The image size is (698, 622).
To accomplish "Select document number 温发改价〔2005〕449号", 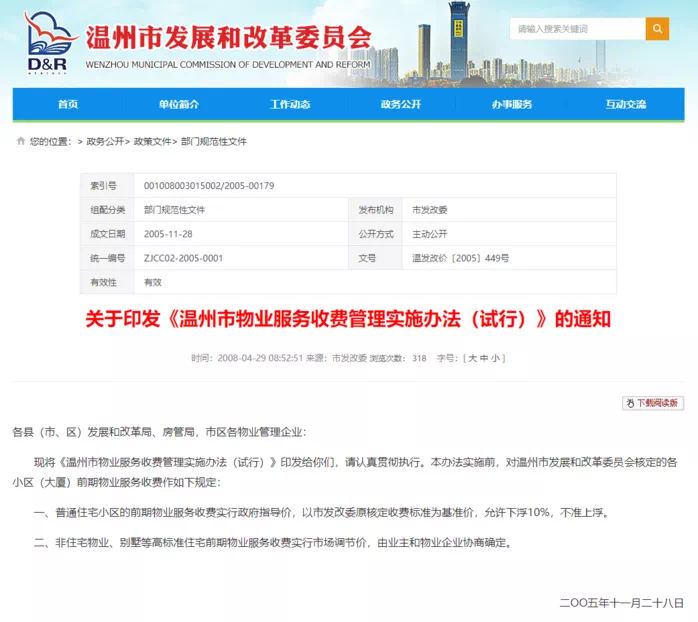I will pyautogui.click(x=460, y=258).
